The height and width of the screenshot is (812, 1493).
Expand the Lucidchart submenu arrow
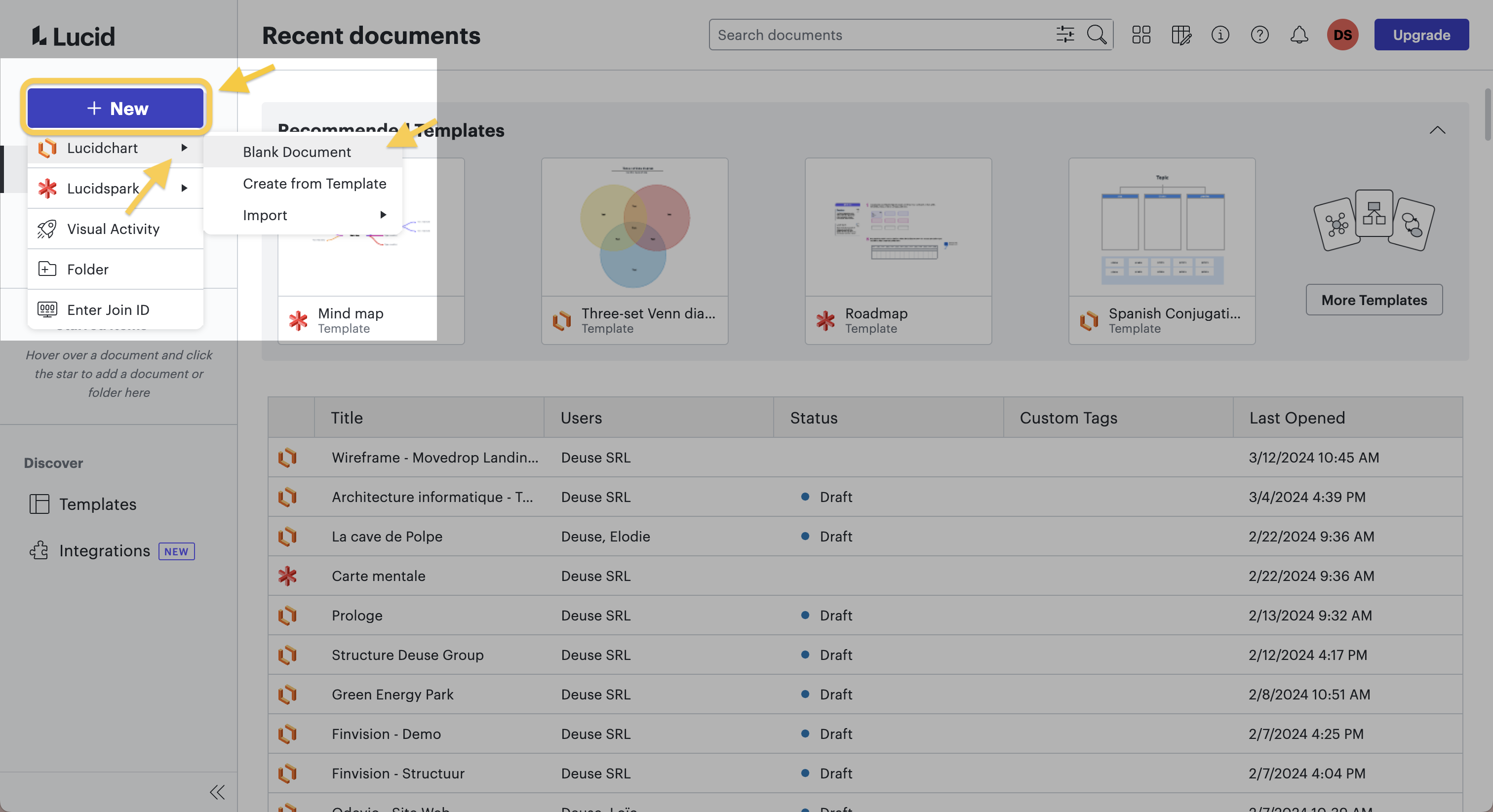point(183,148)
